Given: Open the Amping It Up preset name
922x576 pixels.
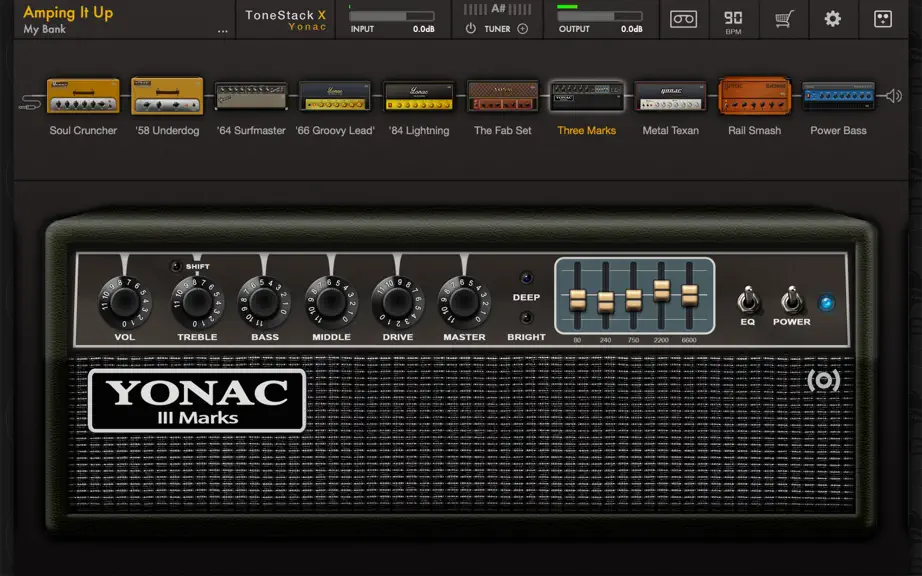Looking at the screenshot, I should click(68, 12).
